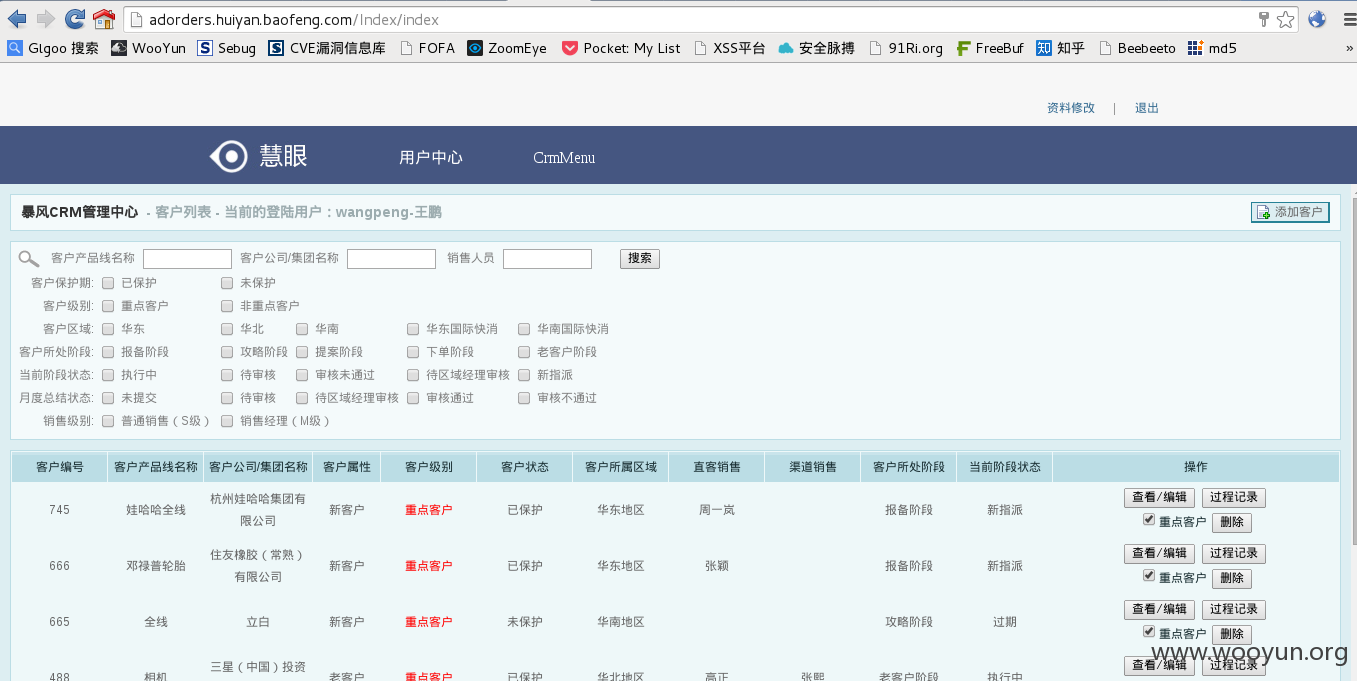The height and width of the screenshot is (681, 1357).
Task: Click the 搜索 button
Action: pos(640,259)
